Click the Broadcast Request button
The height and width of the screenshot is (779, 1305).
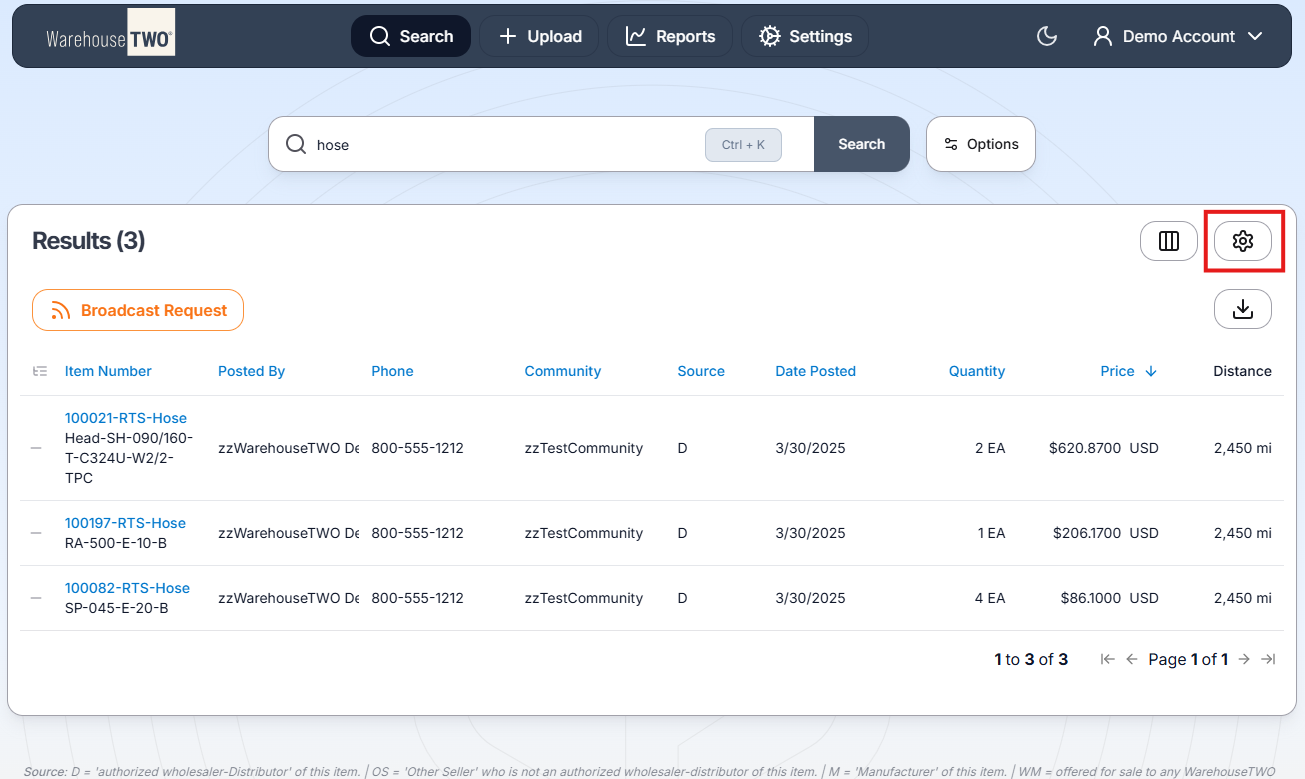pos(138,310)
